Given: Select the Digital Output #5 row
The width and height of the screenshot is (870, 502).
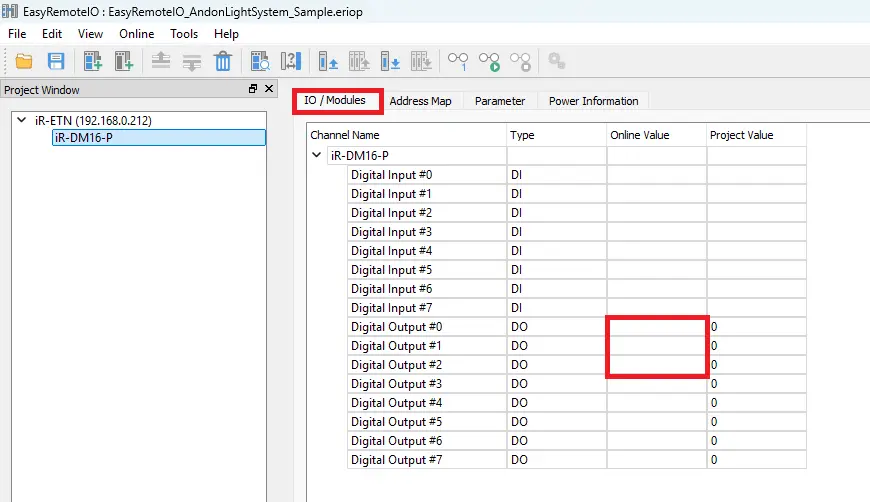Looking at the screenshot, I should (x=577, y=422).
